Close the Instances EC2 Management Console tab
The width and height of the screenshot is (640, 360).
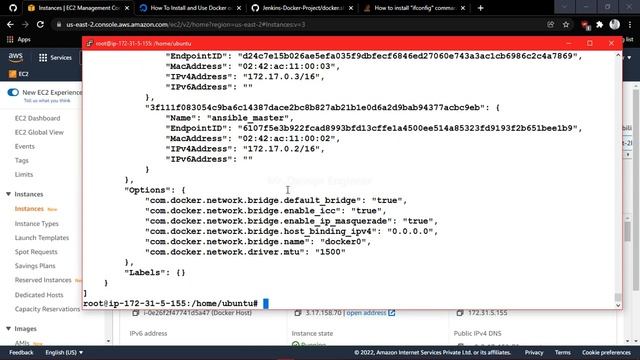coord(127,8)
